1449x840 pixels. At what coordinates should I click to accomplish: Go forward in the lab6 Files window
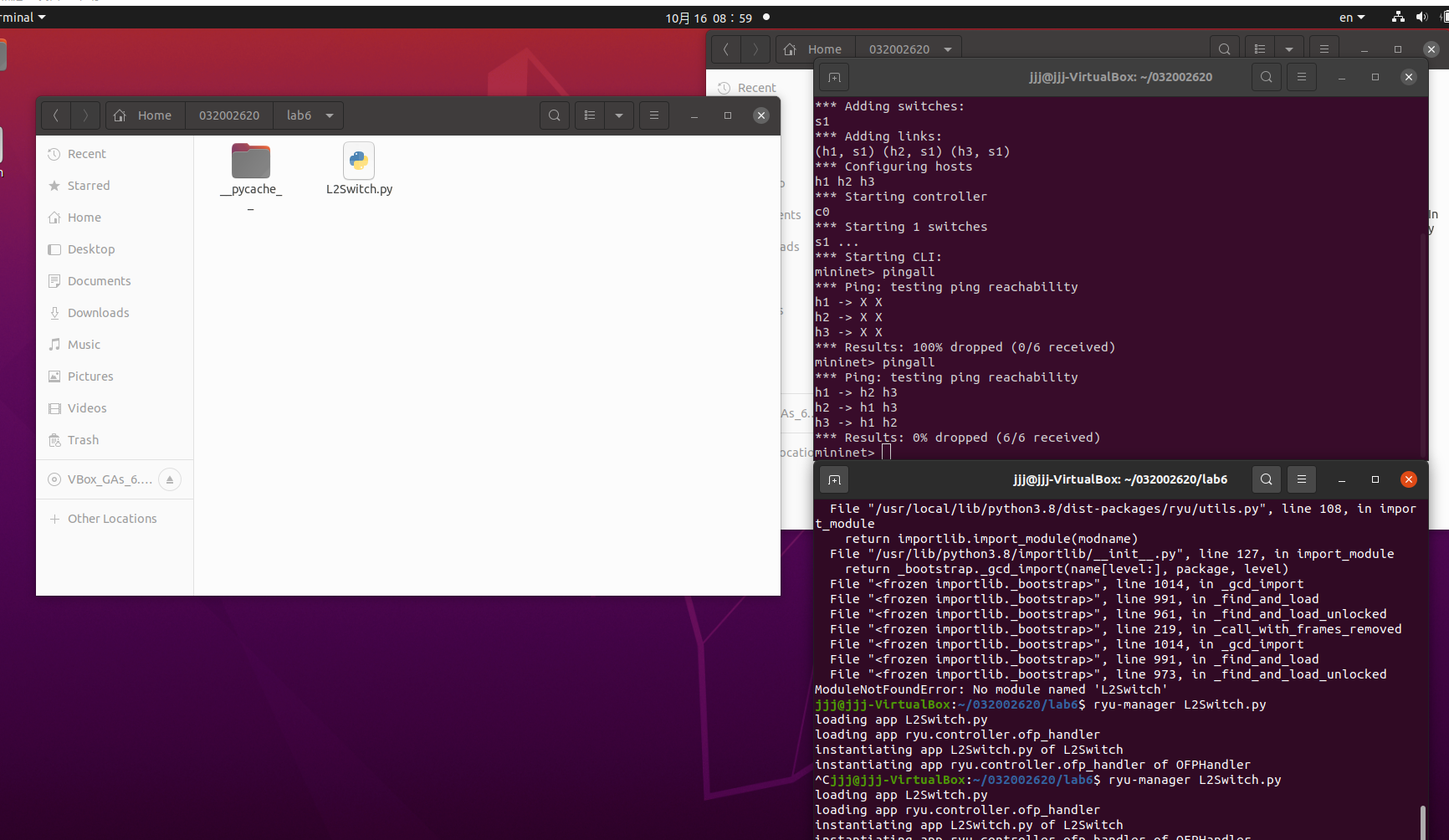(85, 115)
